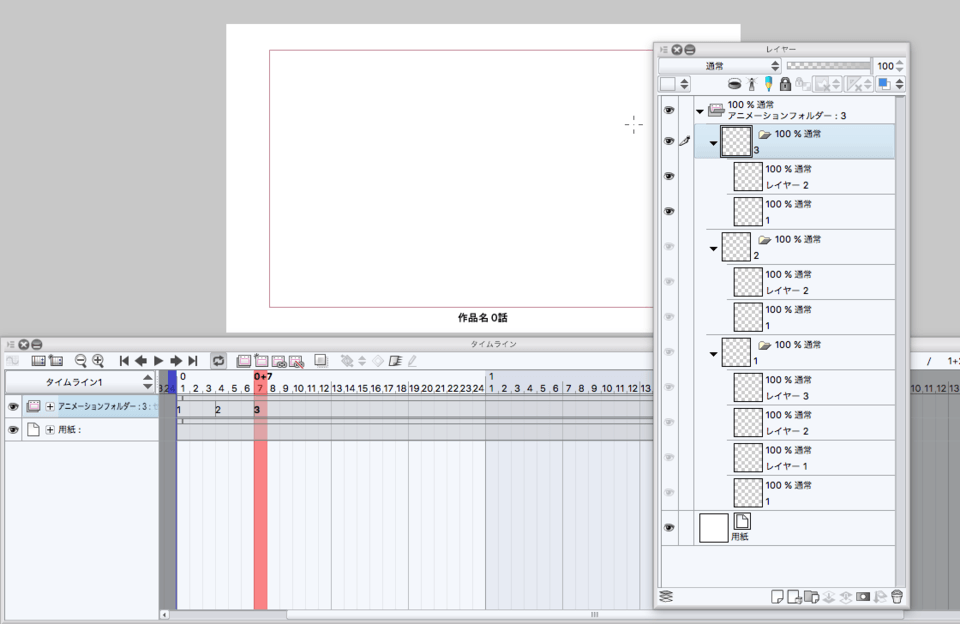Hide アニメーションフォルダー track in timeline
The image size is (960, 624).
[x=13, y=407]
